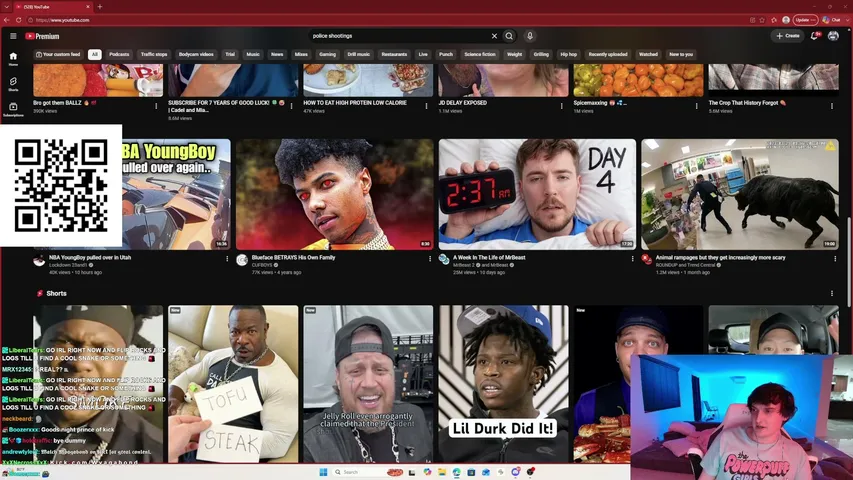The height and width of the screenshot is (480, 853).
Task: Open Shorts from the left sidebar
Action: (x=13, y=84)
